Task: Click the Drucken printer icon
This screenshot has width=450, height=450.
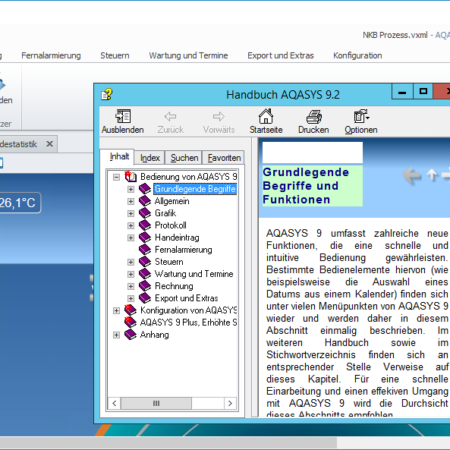Action: click(x=314, y=117)
